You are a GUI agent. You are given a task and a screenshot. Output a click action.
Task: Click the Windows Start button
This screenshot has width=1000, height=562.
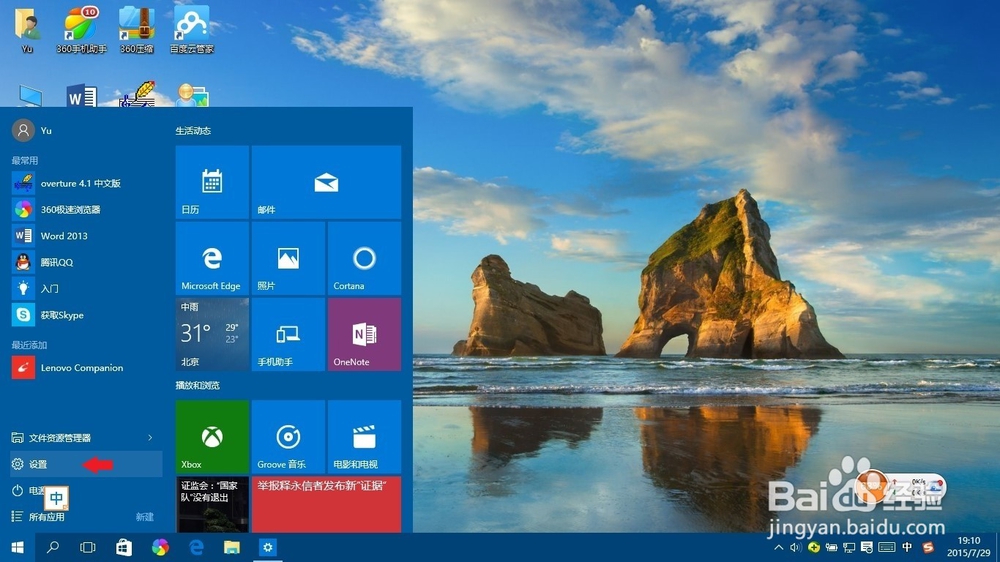[x=17, y=547]
